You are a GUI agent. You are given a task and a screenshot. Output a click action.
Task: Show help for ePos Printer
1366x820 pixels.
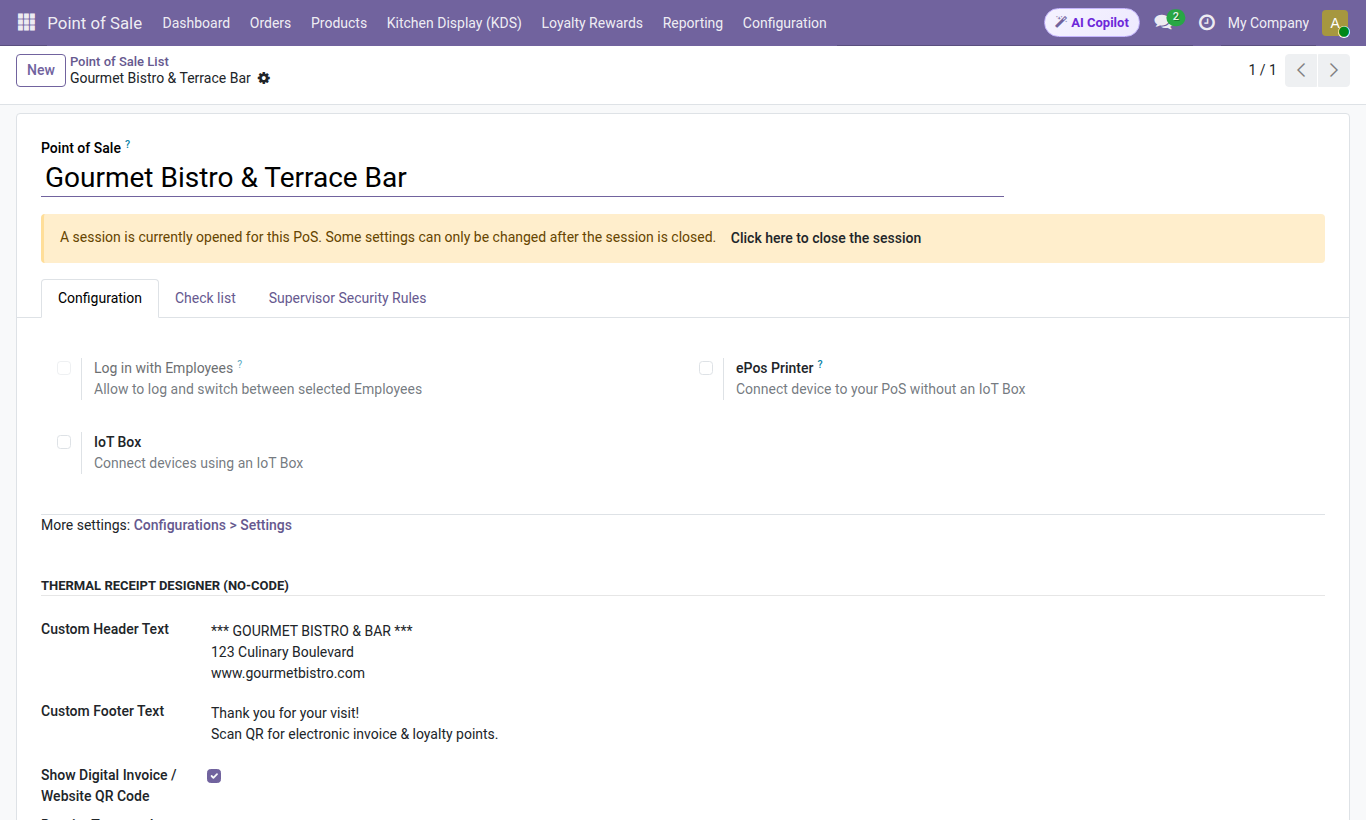[x=820, y=364]
